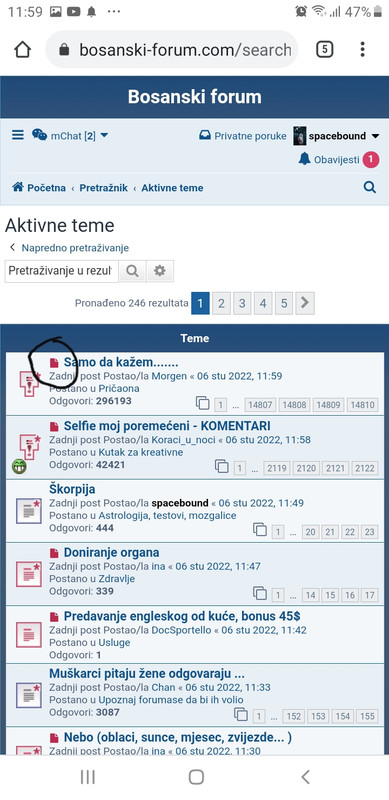Open topic Samo da kažem.......
This screenshot has height=800, width=389.
tap(121, 363)
